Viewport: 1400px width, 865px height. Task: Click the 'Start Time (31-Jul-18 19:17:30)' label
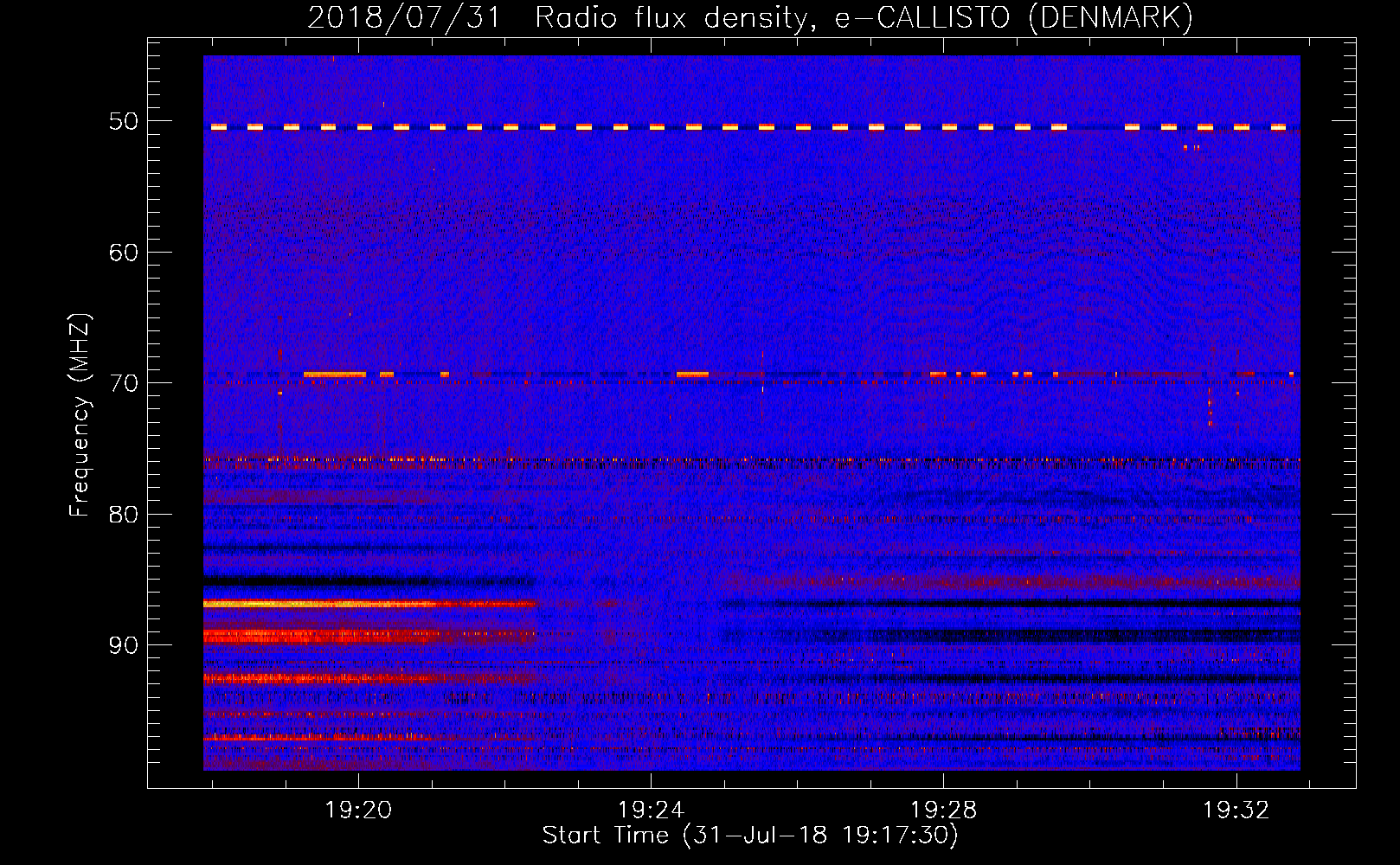click(x=750, y=836)
